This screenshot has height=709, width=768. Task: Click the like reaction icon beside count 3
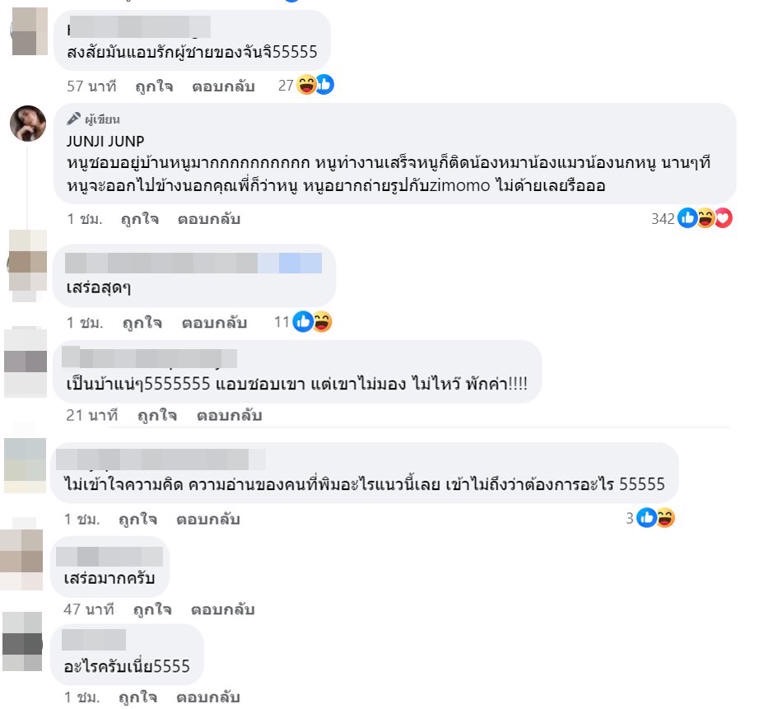[647, 518]
